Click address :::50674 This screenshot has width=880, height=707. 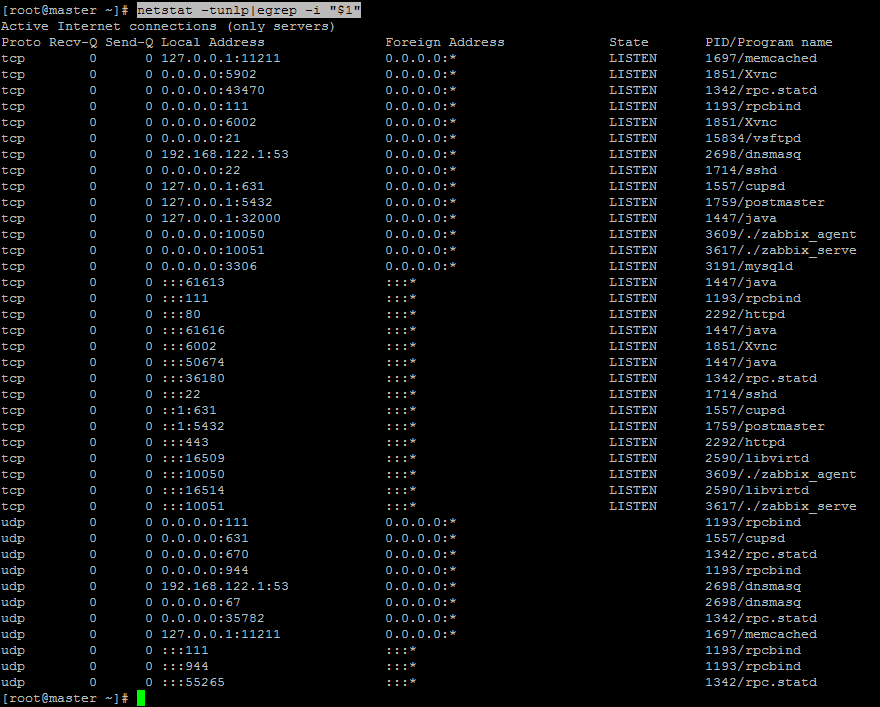pos(193,362)
